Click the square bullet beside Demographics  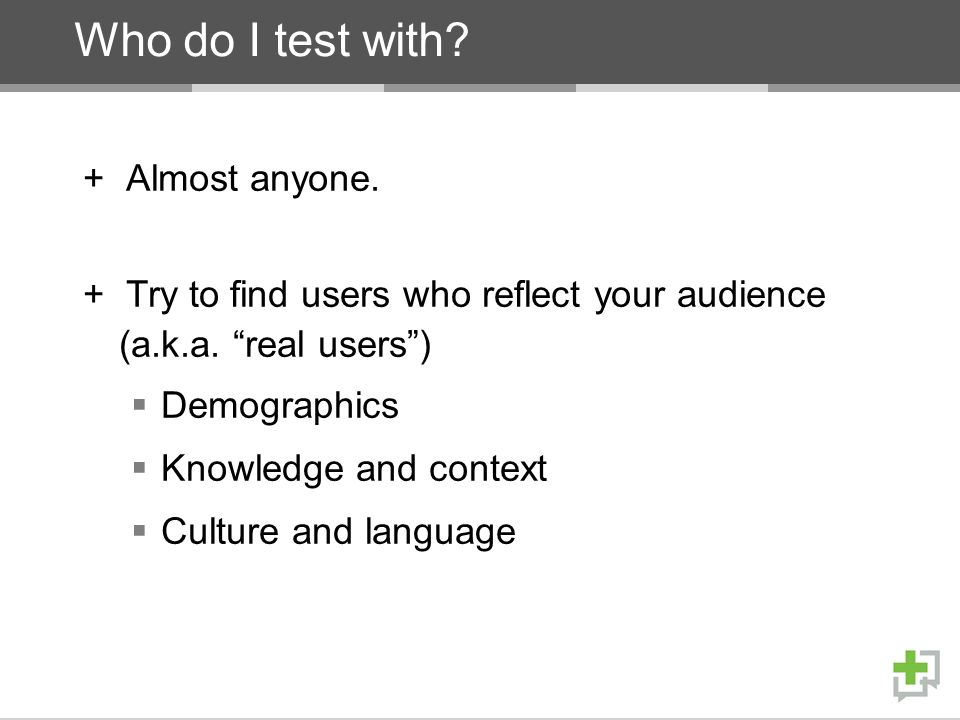point(140,404)
